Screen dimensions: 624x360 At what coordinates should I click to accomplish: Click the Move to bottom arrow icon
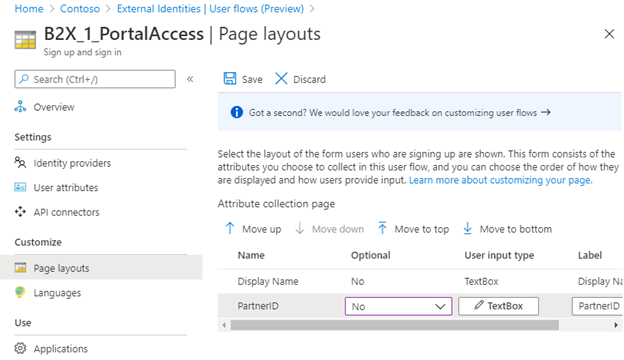point(468,228)
